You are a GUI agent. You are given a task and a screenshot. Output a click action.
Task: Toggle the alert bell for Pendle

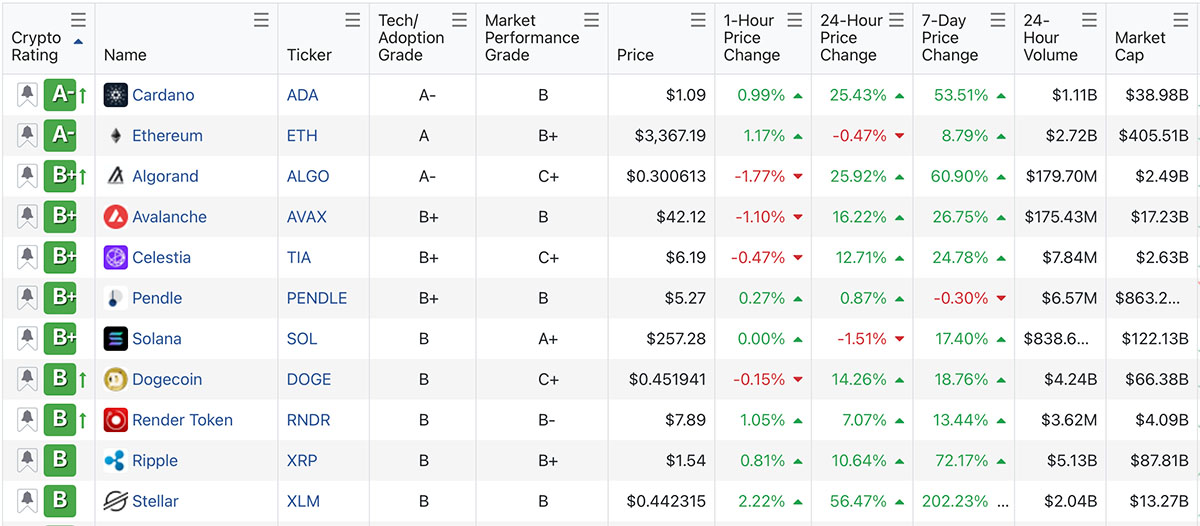tap(27, 298)
